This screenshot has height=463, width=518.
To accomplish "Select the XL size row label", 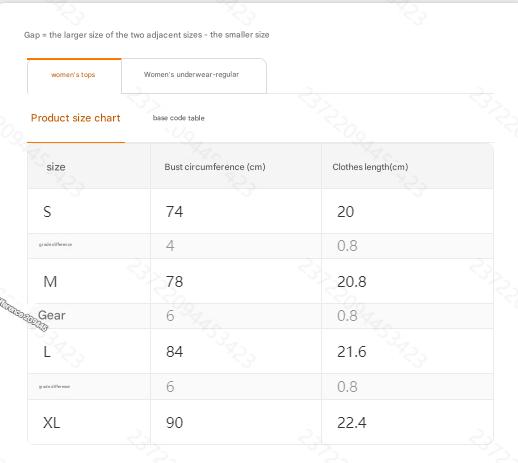I will (x=52, y=423).
